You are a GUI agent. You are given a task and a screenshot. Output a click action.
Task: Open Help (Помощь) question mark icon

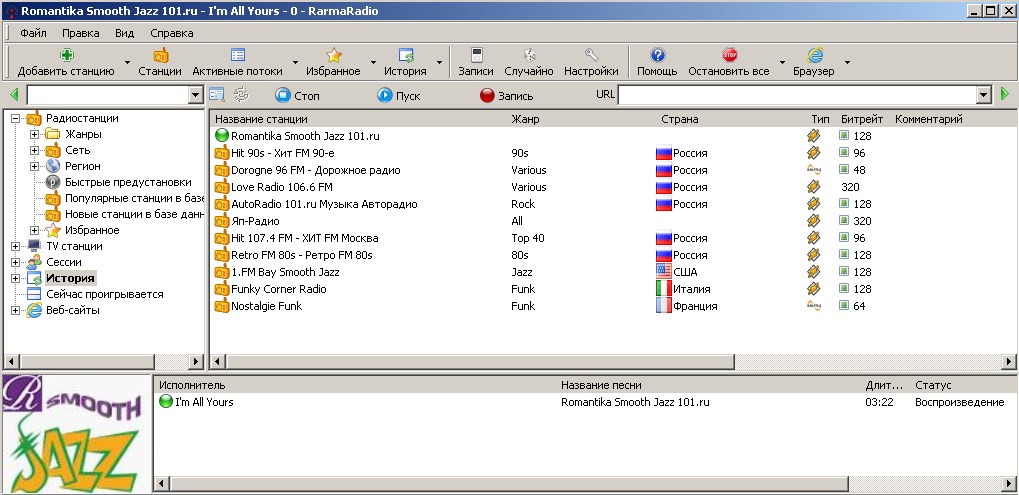coord(657,55)
